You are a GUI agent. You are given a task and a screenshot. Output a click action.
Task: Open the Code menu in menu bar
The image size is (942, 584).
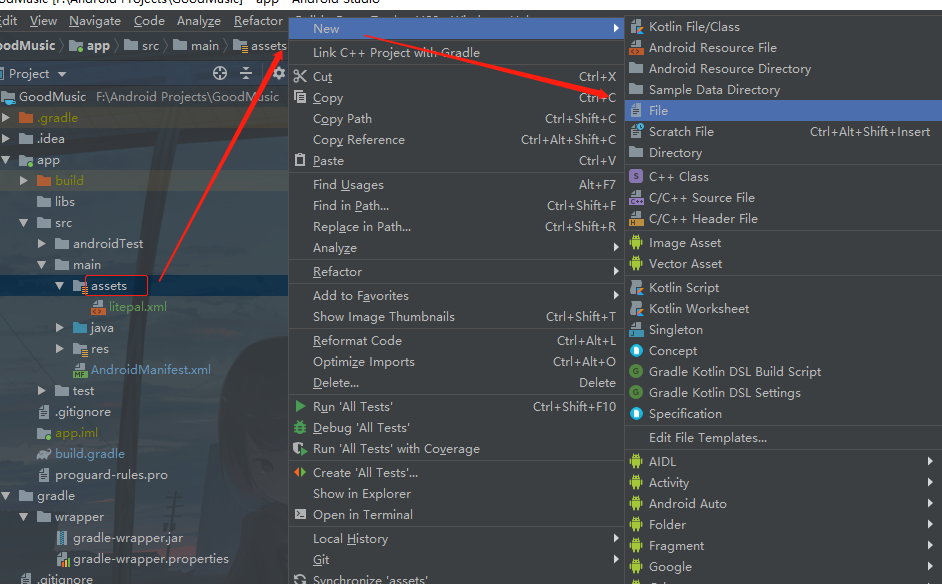tap(150, 21)
